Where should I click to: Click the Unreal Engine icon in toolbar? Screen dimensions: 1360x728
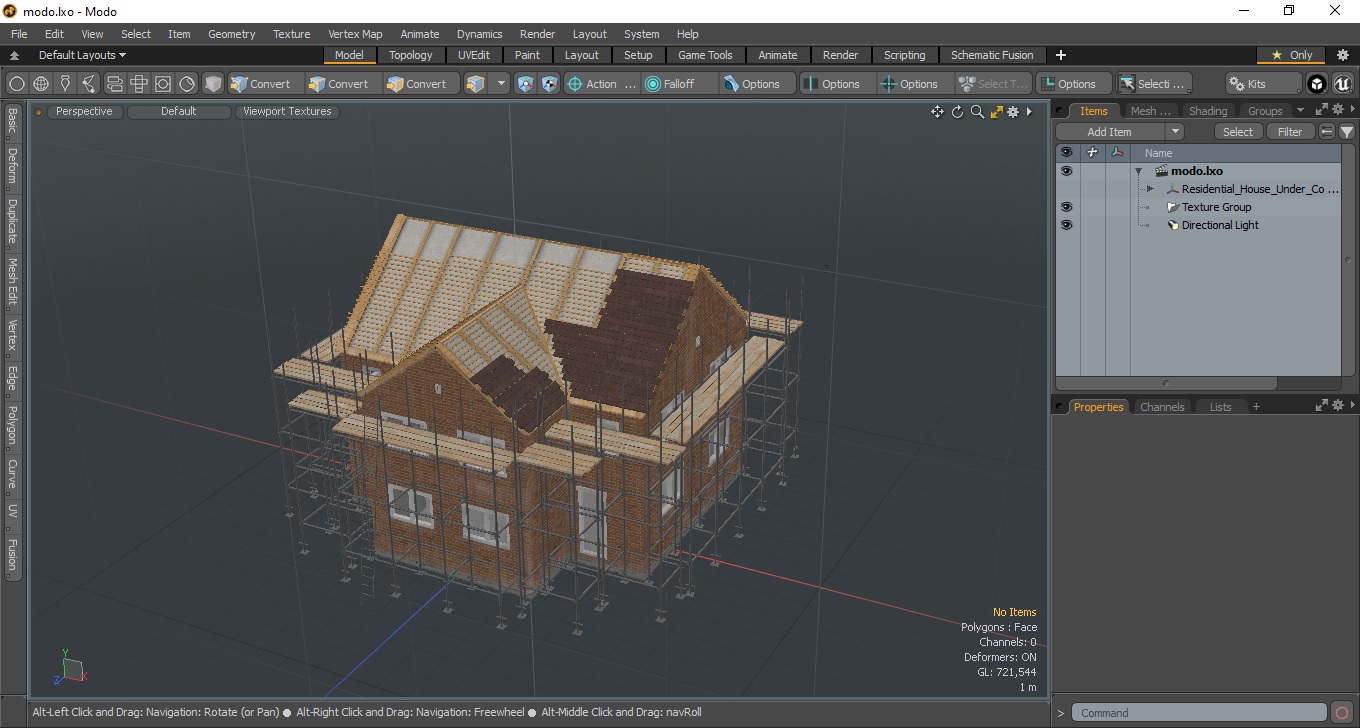[x=1342, y=84]
